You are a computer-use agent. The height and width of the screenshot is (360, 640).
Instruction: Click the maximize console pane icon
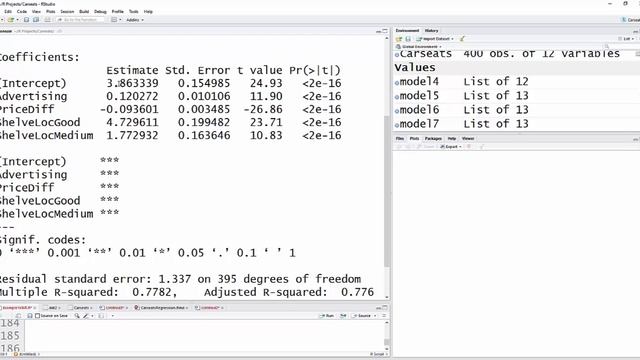(384, 31)
